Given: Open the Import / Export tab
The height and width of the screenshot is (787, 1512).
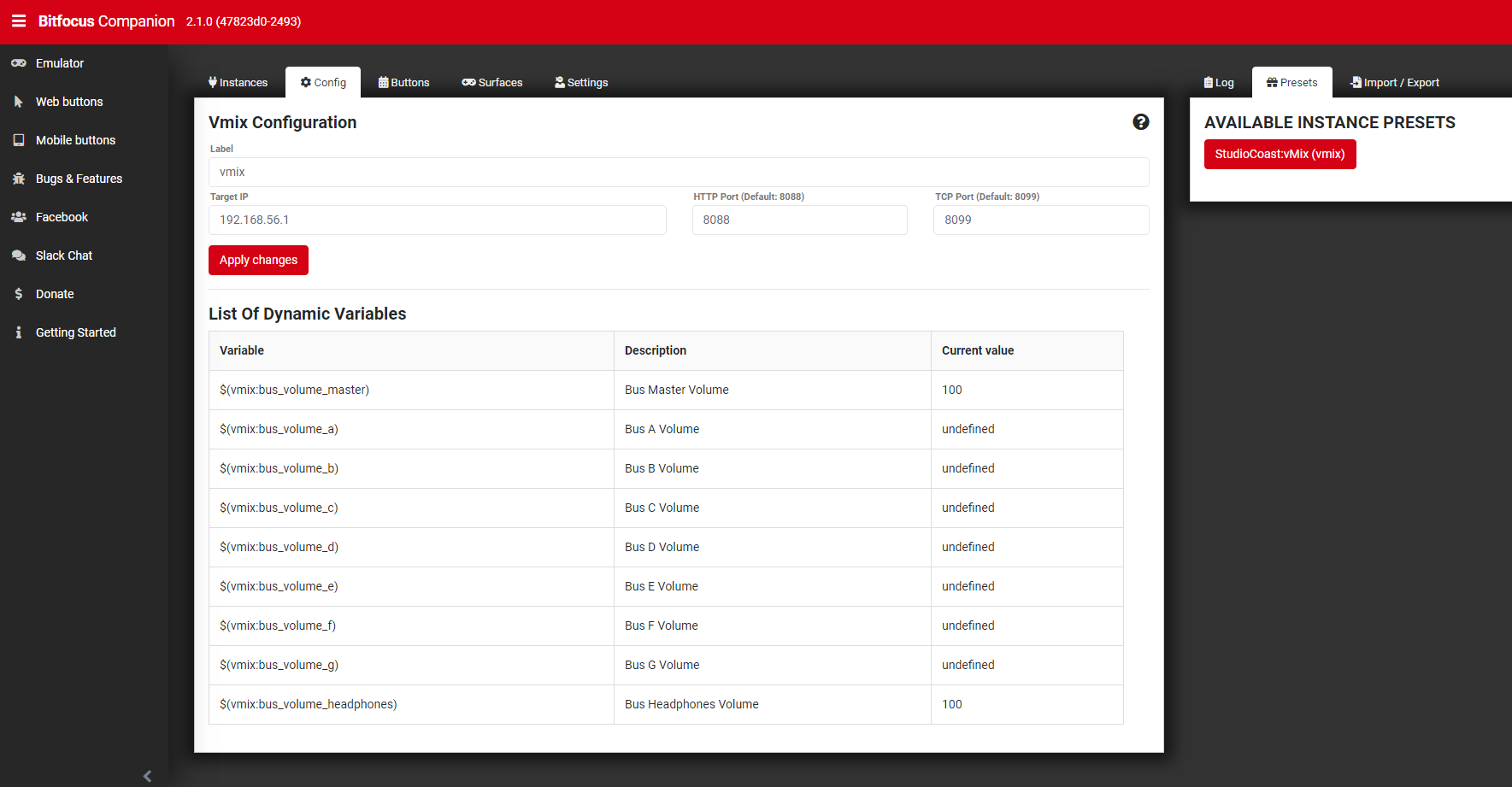Looking at the screenshot, I should pyautogui.click(x=1395, y=83).
